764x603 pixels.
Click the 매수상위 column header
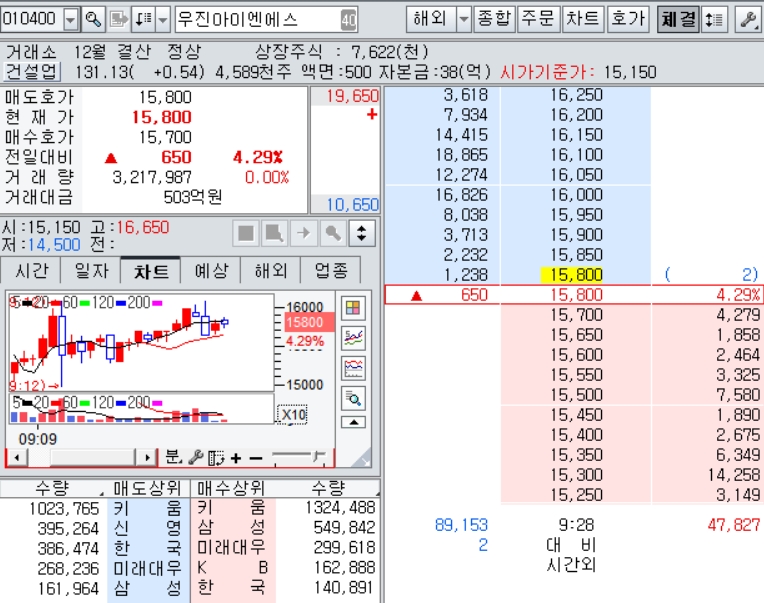pos(231,488)
